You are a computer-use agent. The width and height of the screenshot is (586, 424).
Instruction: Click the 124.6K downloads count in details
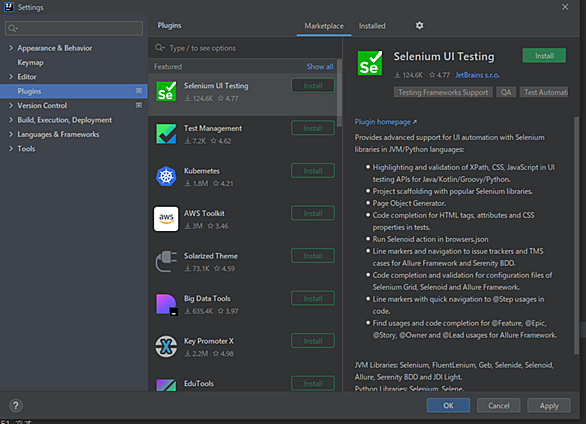408,75
